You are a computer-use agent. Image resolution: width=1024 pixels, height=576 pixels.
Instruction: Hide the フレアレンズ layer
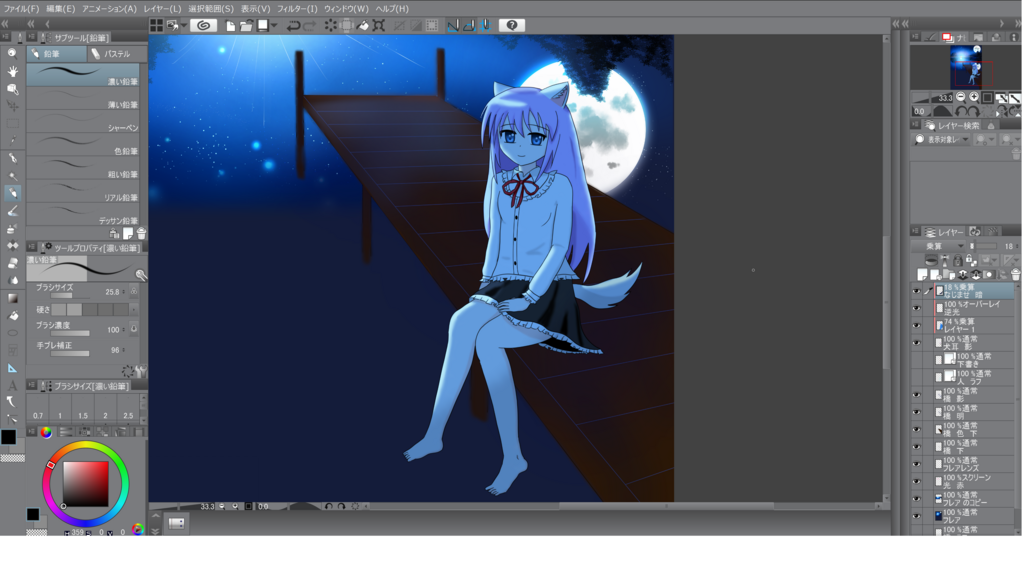916,464
